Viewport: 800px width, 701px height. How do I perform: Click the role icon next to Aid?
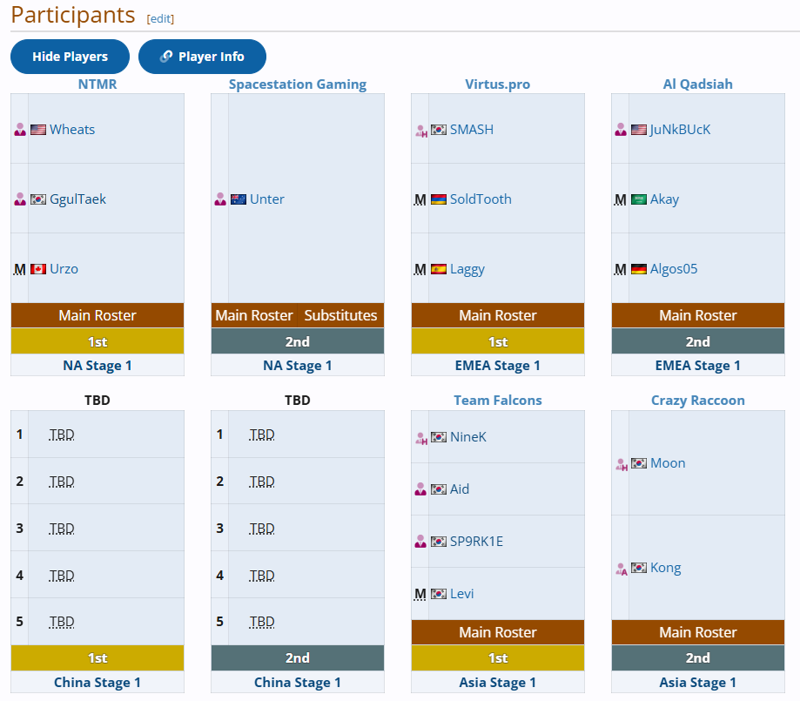420,489
